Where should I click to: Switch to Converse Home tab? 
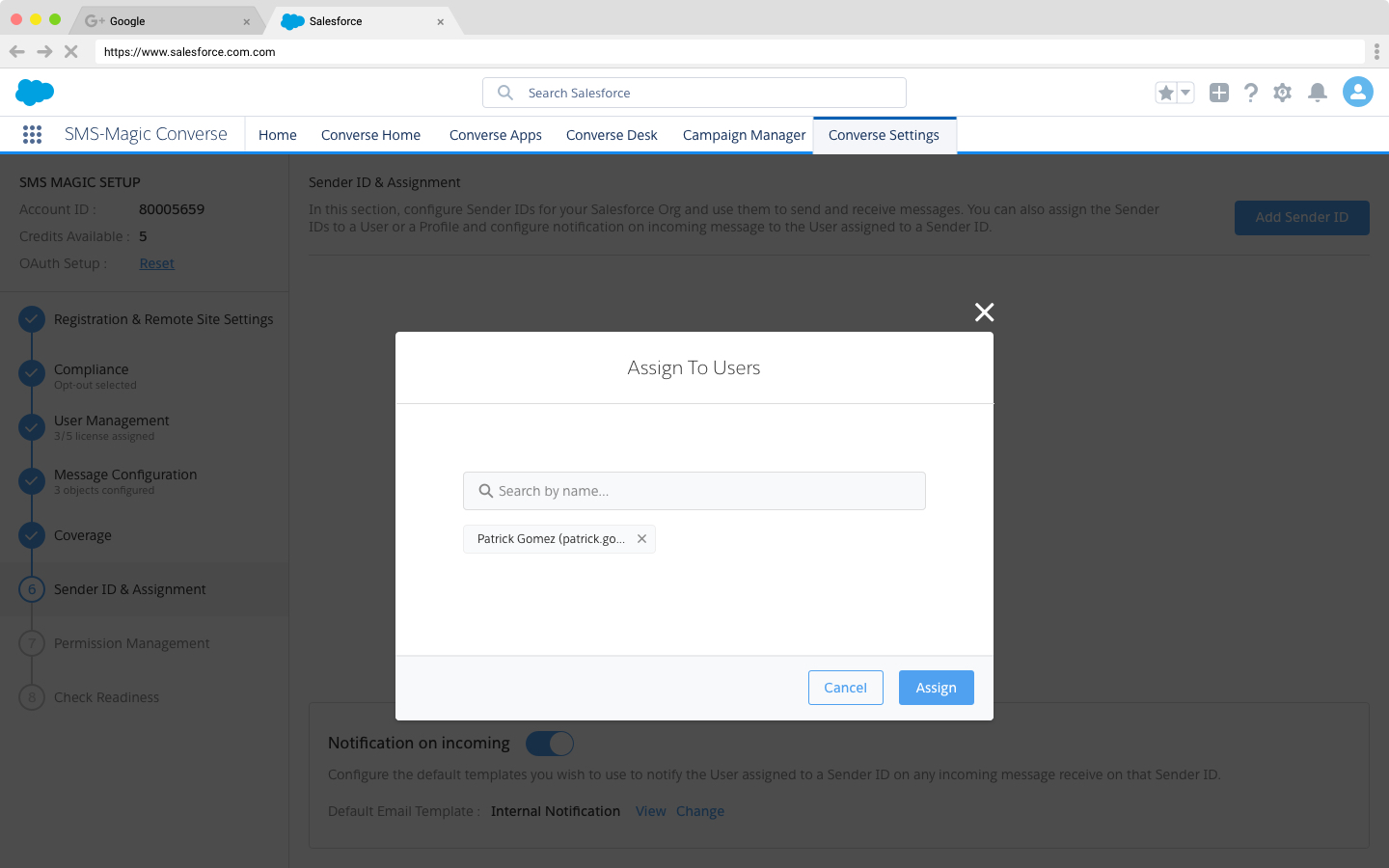(x=371, y=135)
